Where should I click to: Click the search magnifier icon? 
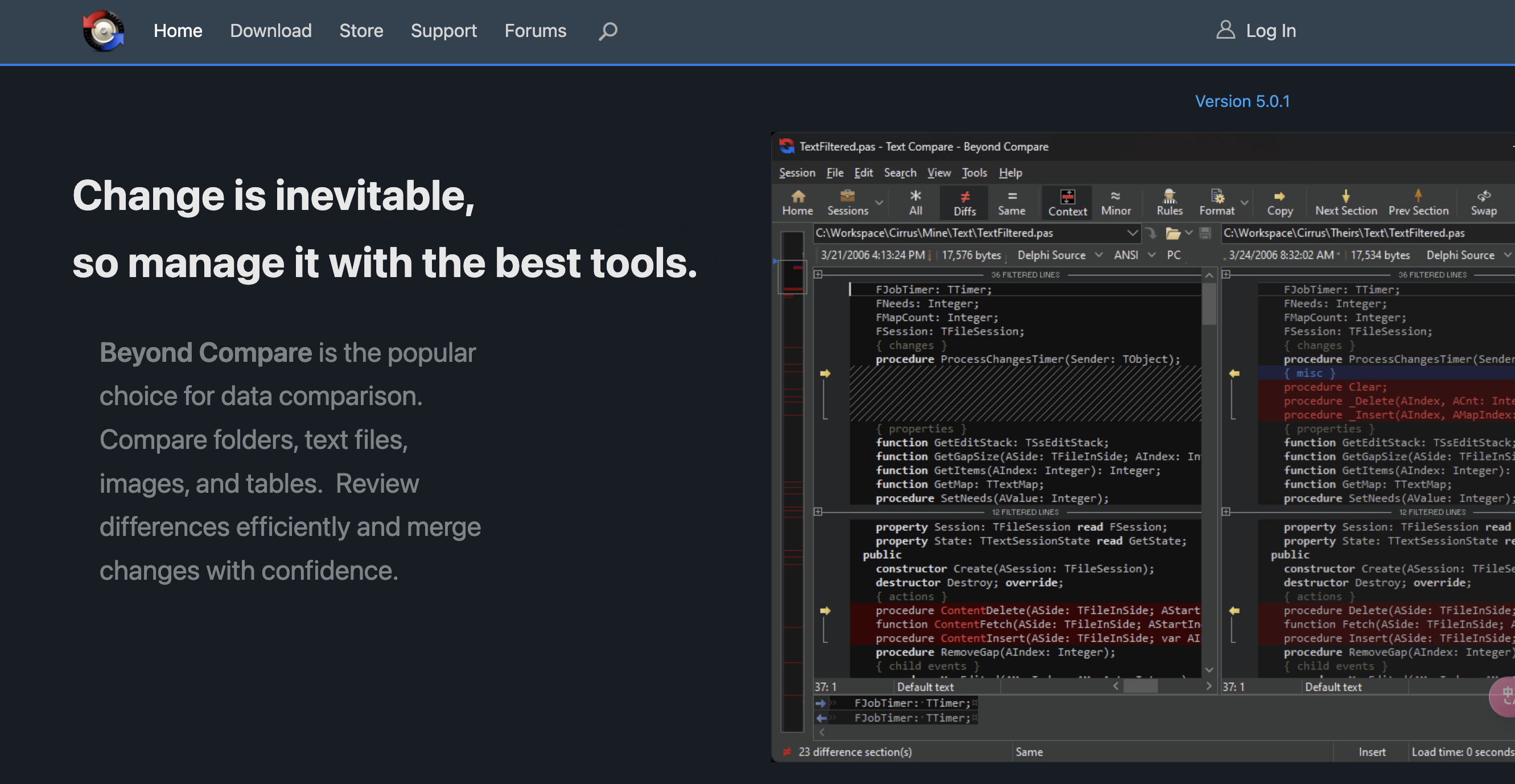[x=608, y=31]
